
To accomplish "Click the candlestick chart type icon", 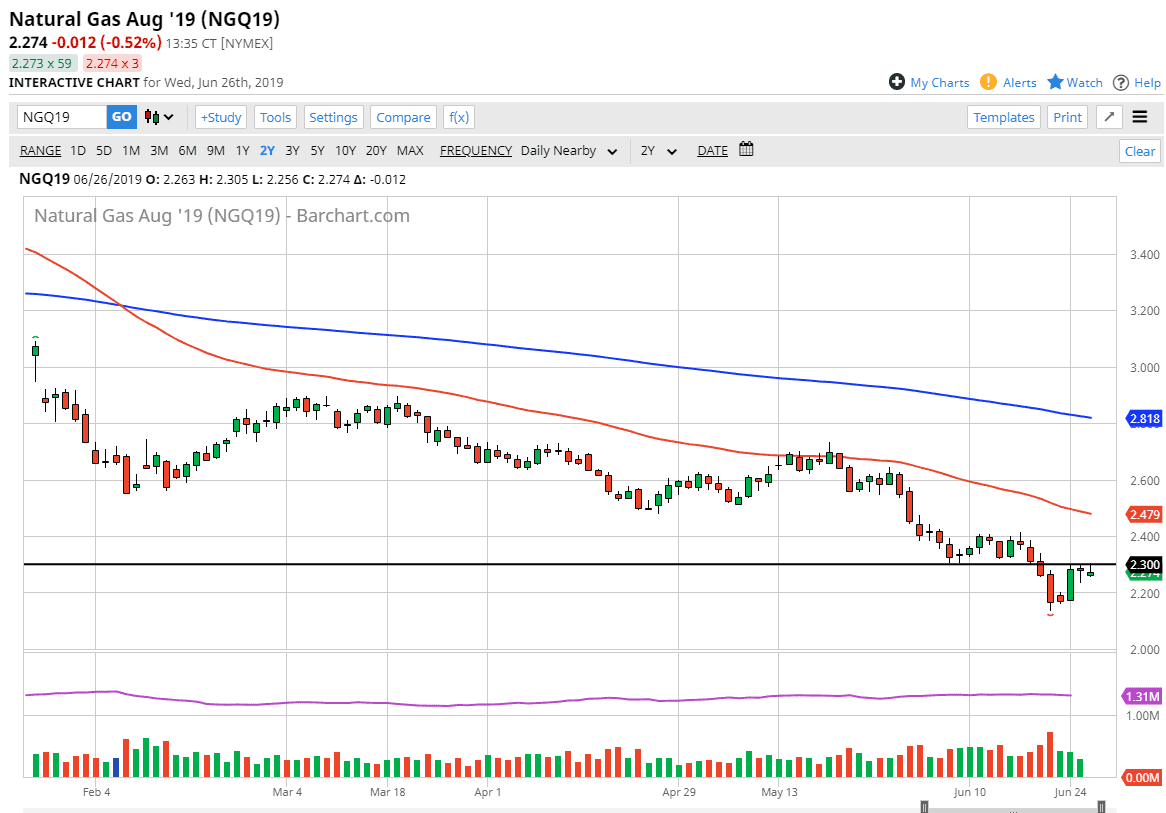I will pyautogui.click(x=159, y=117).
